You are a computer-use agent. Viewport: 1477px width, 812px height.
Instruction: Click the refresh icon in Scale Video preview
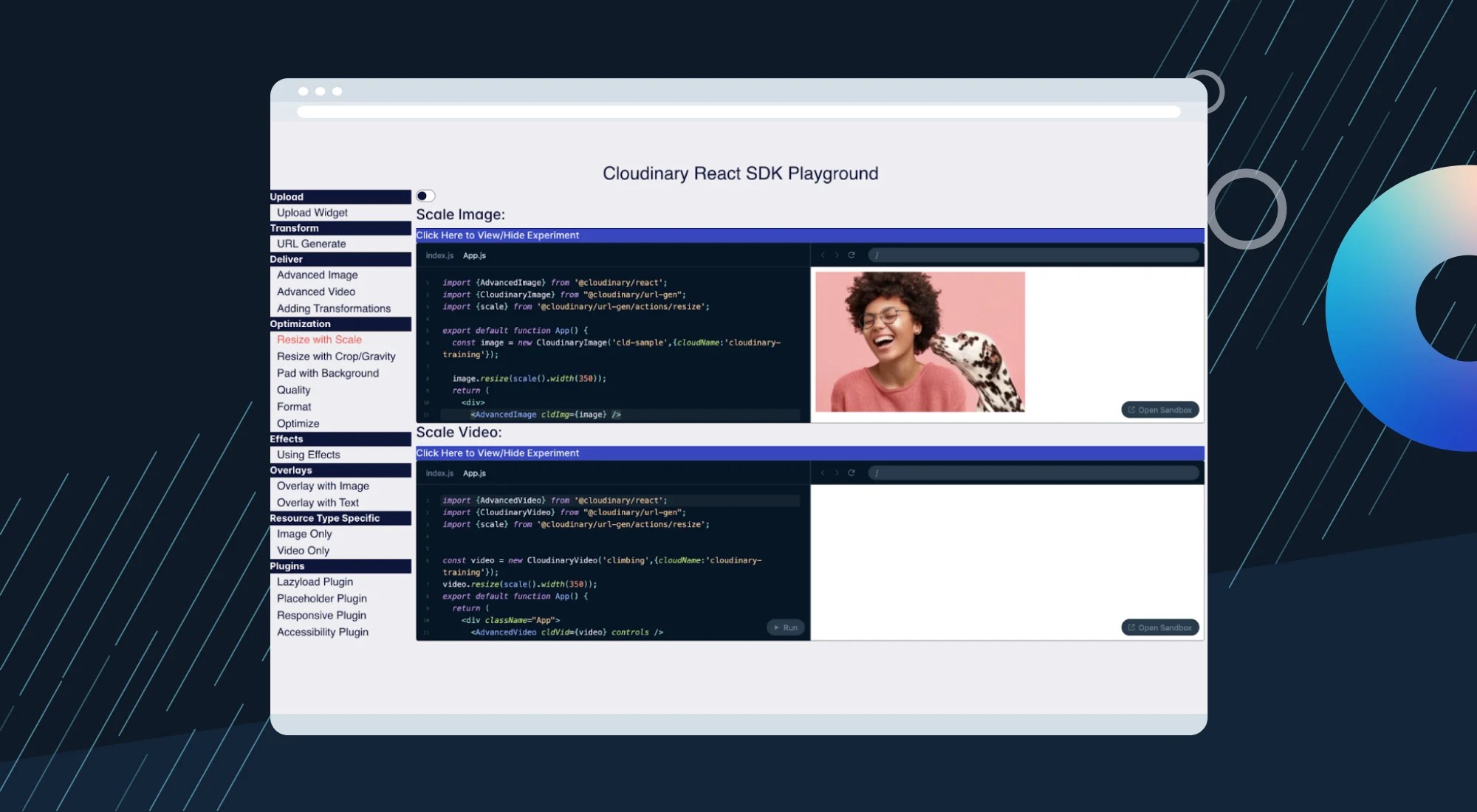click(851, 472)
